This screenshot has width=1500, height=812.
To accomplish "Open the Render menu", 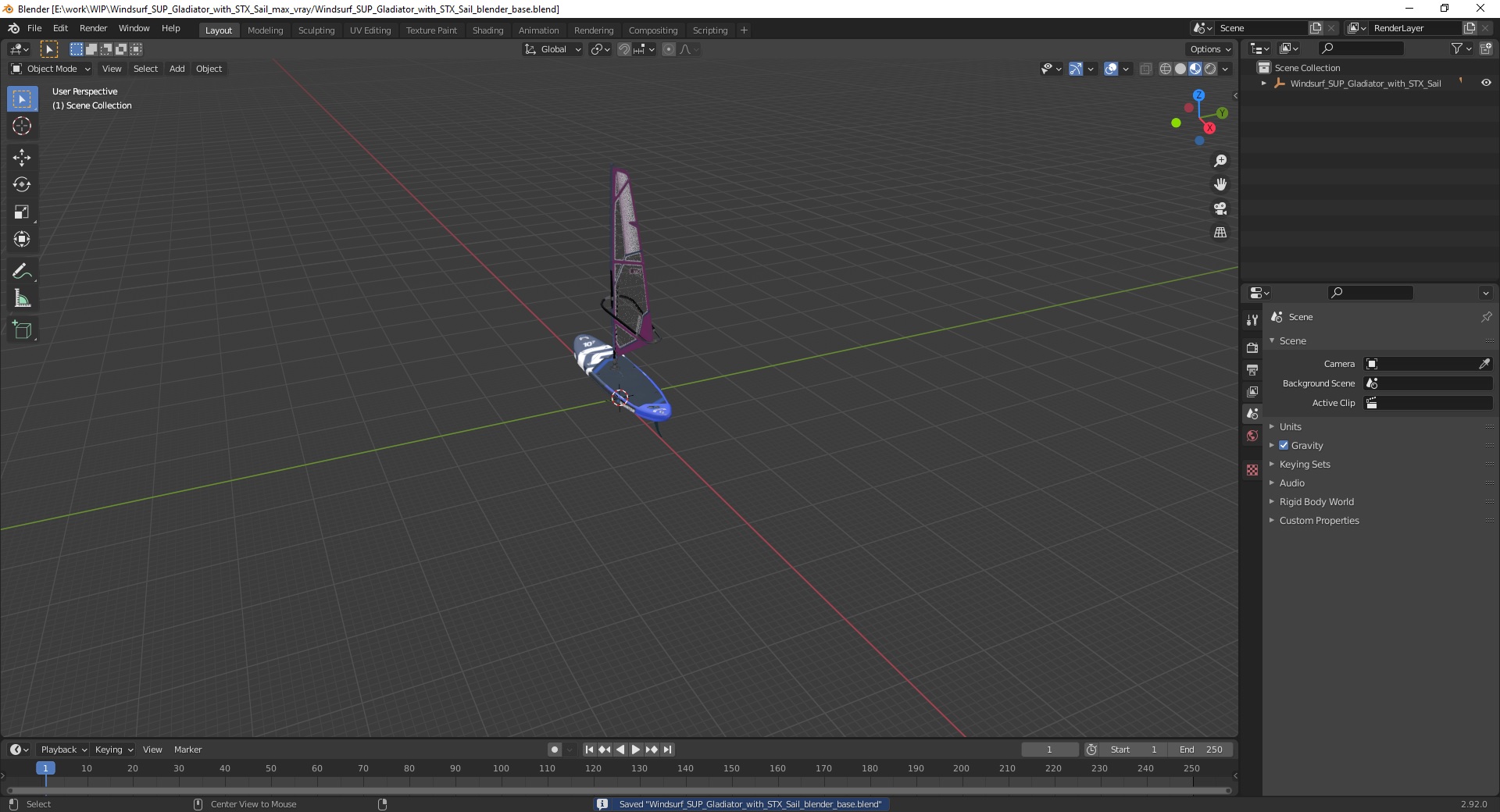I will [x=93, y=28].
